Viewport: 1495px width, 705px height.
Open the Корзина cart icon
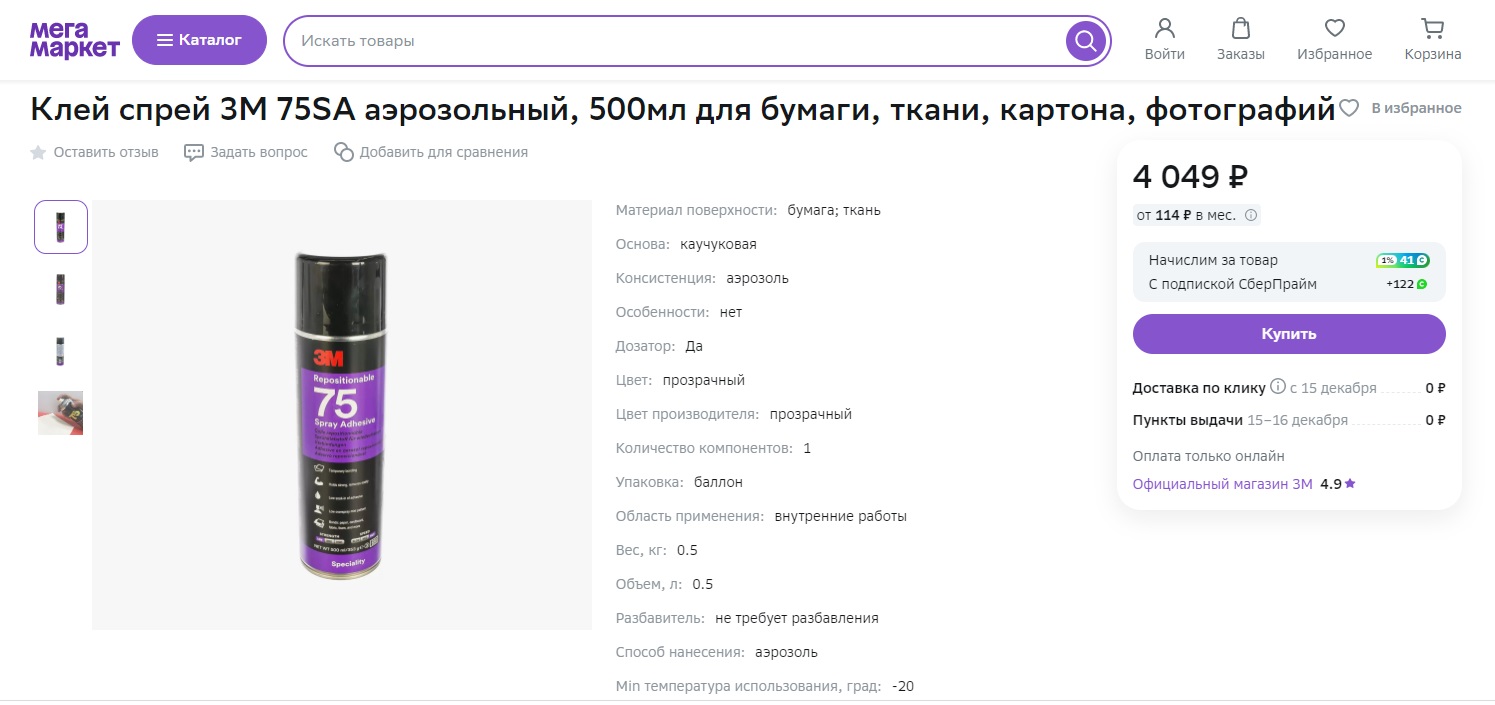tap(1433, 40)
